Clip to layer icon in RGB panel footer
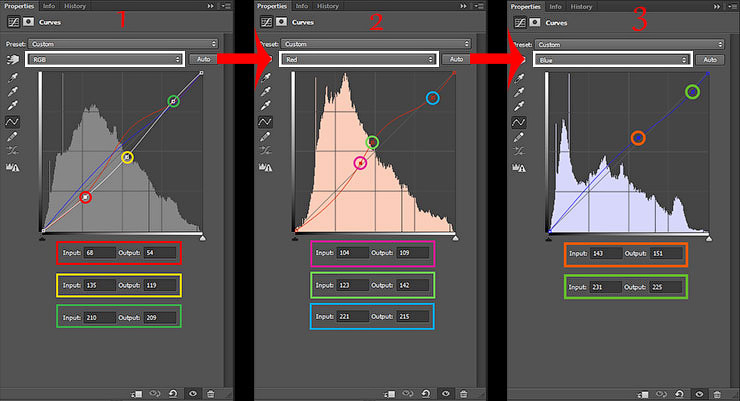Image resolution: width=740 pixels, height=401 pixels. 137,394
